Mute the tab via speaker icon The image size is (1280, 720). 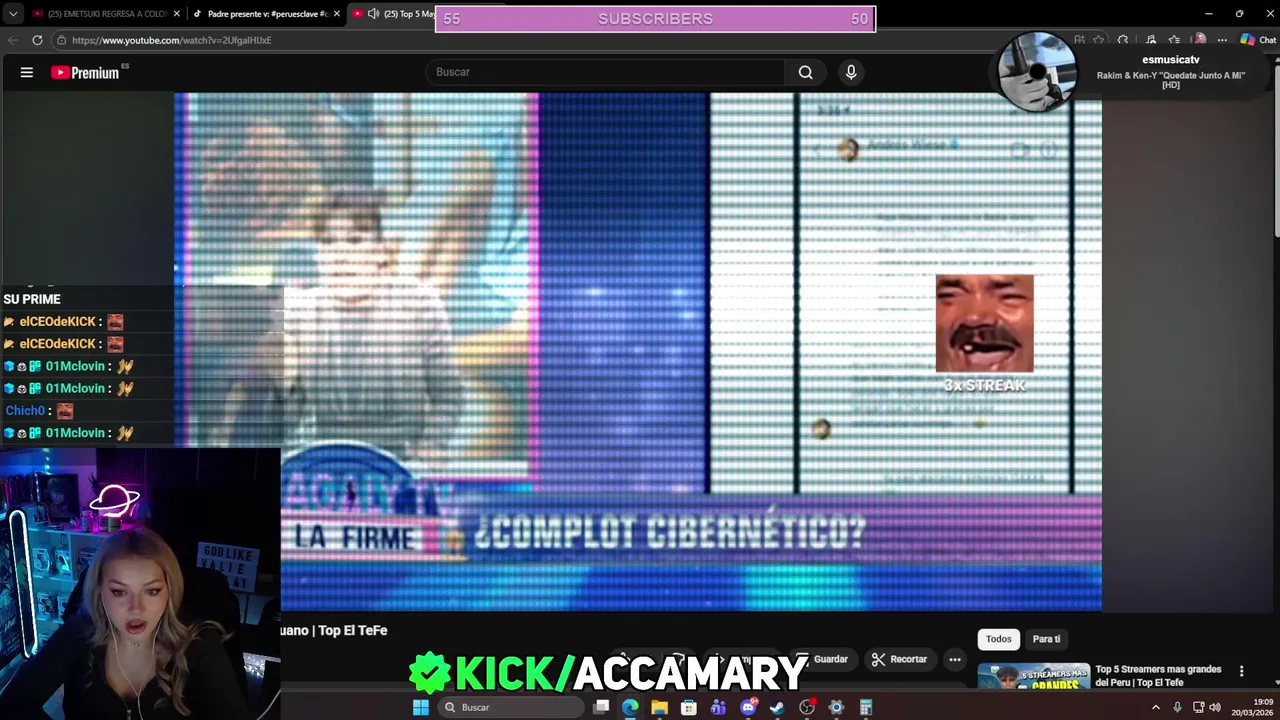coord(373,14)
